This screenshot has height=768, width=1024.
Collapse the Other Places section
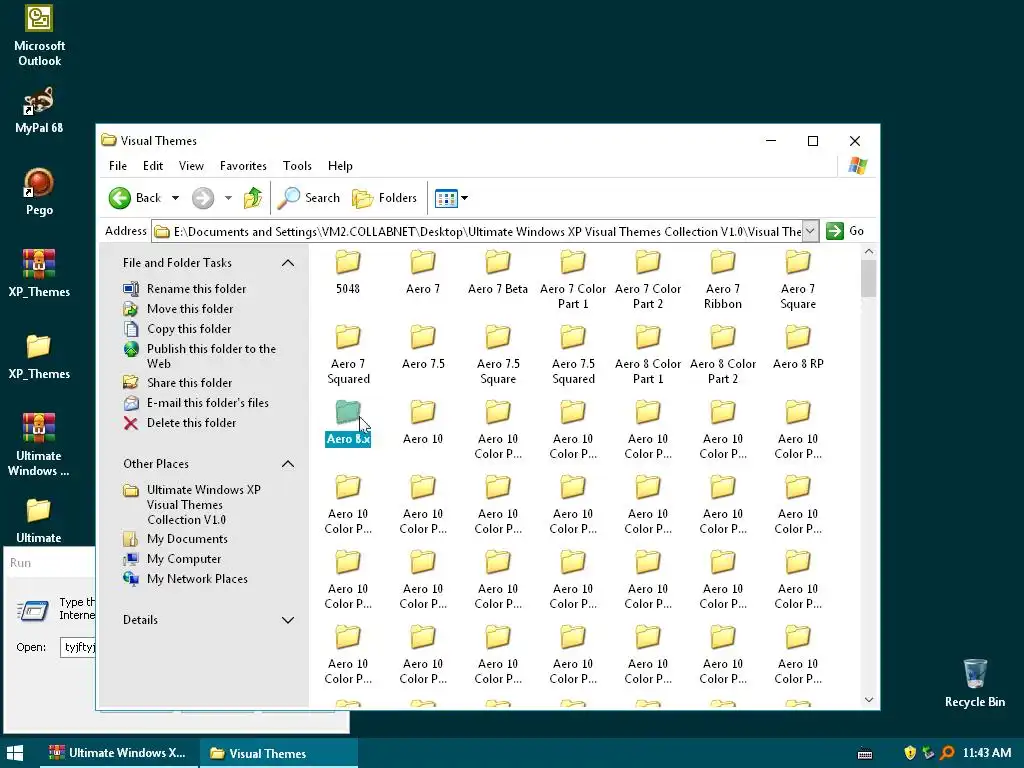click(287, 464)
